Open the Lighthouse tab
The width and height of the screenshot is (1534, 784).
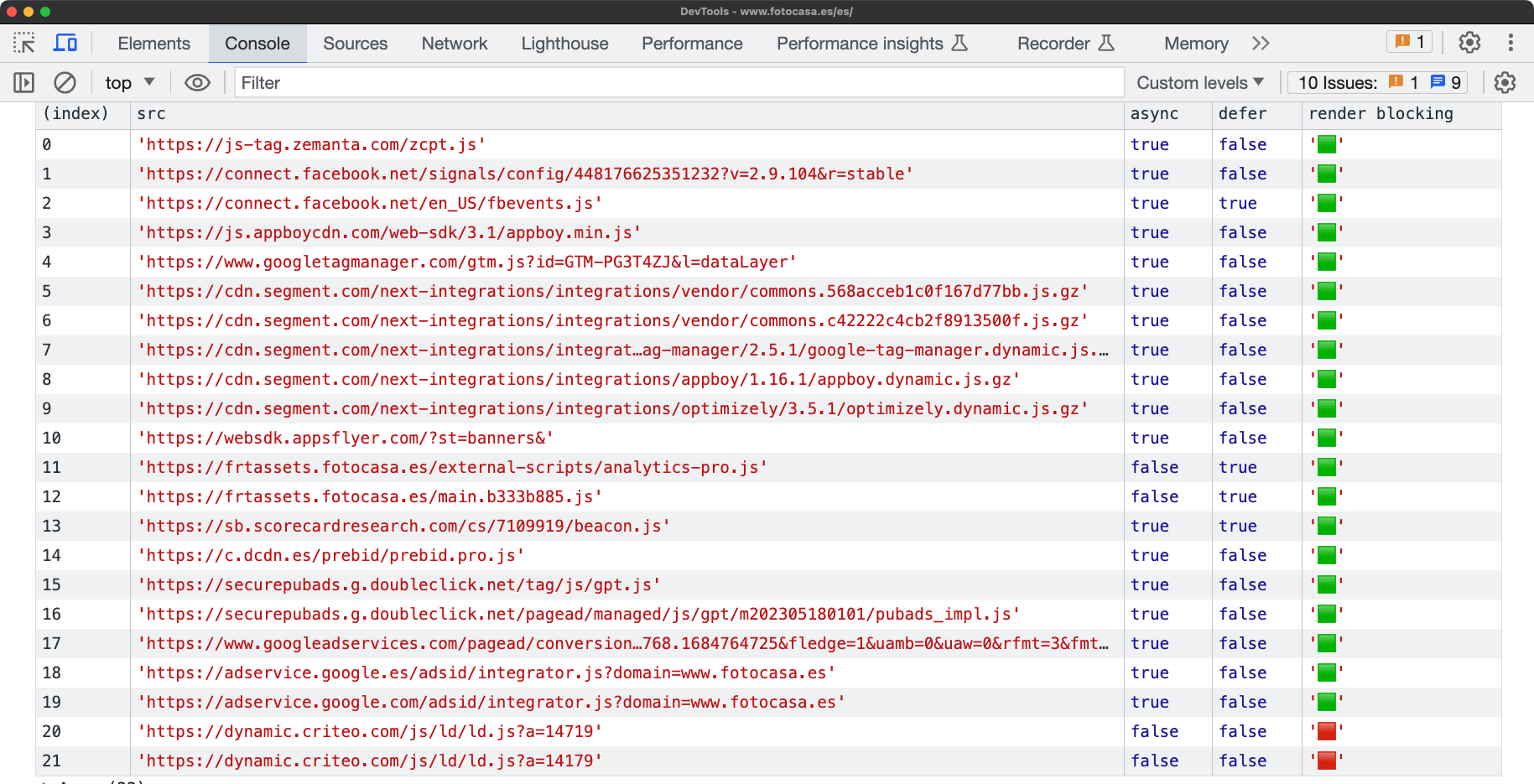[564, 43]
